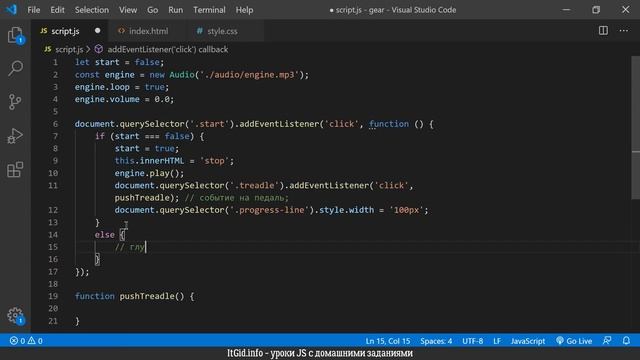Click the Russian comment after pushTreadle
Screen dimensions: 640x360
(237, 198)
